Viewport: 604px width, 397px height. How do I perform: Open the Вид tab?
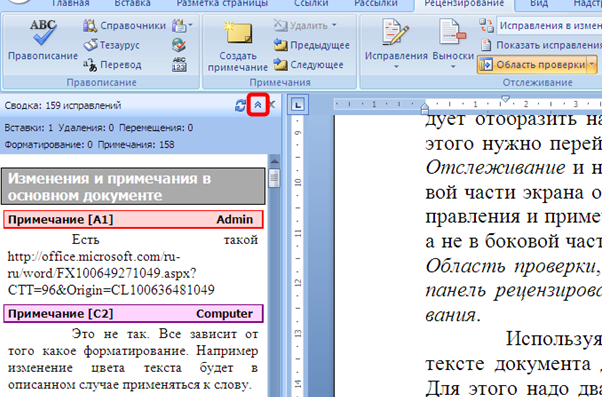click(539, 3)
